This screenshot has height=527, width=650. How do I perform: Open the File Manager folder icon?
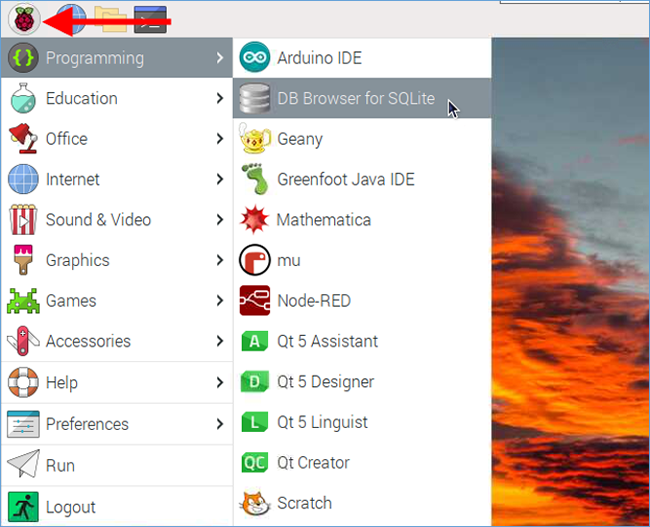[110, 19]
